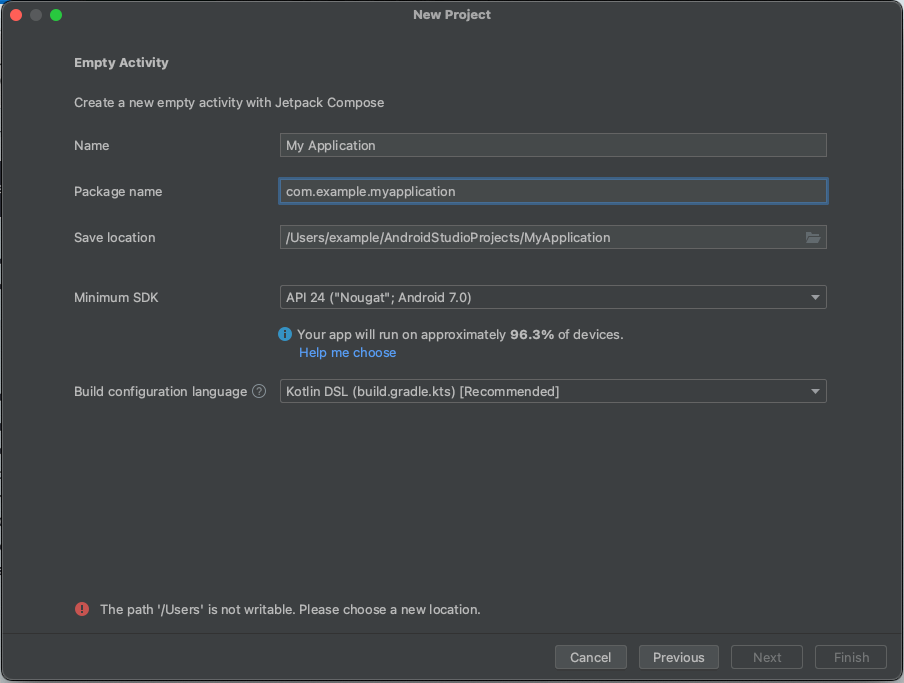Click the green zoom window button
This screenshot has height=683, width=904.
point(56,15)
